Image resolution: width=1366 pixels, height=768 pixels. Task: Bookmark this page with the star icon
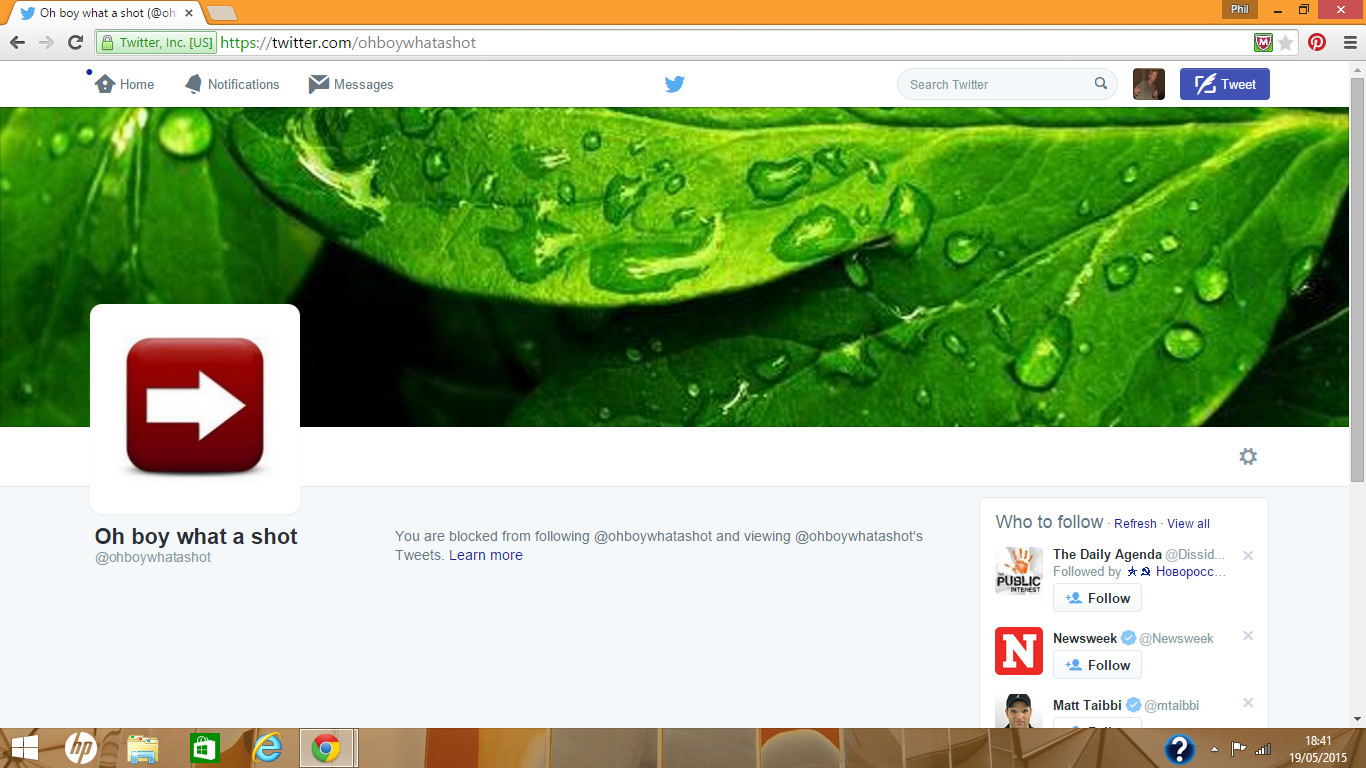1286,42
